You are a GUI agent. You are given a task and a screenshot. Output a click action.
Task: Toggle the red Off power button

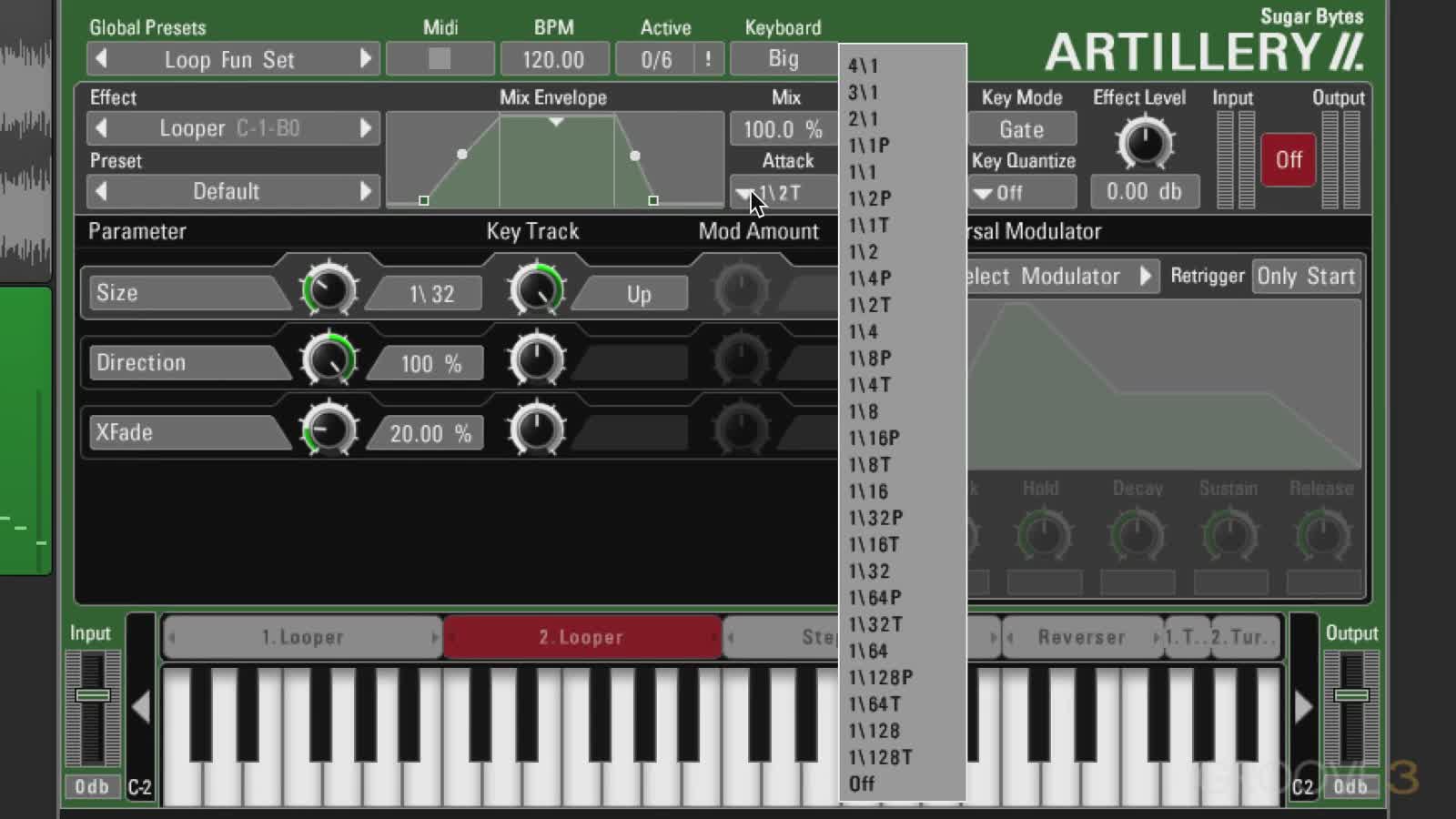click(1288, 160)
